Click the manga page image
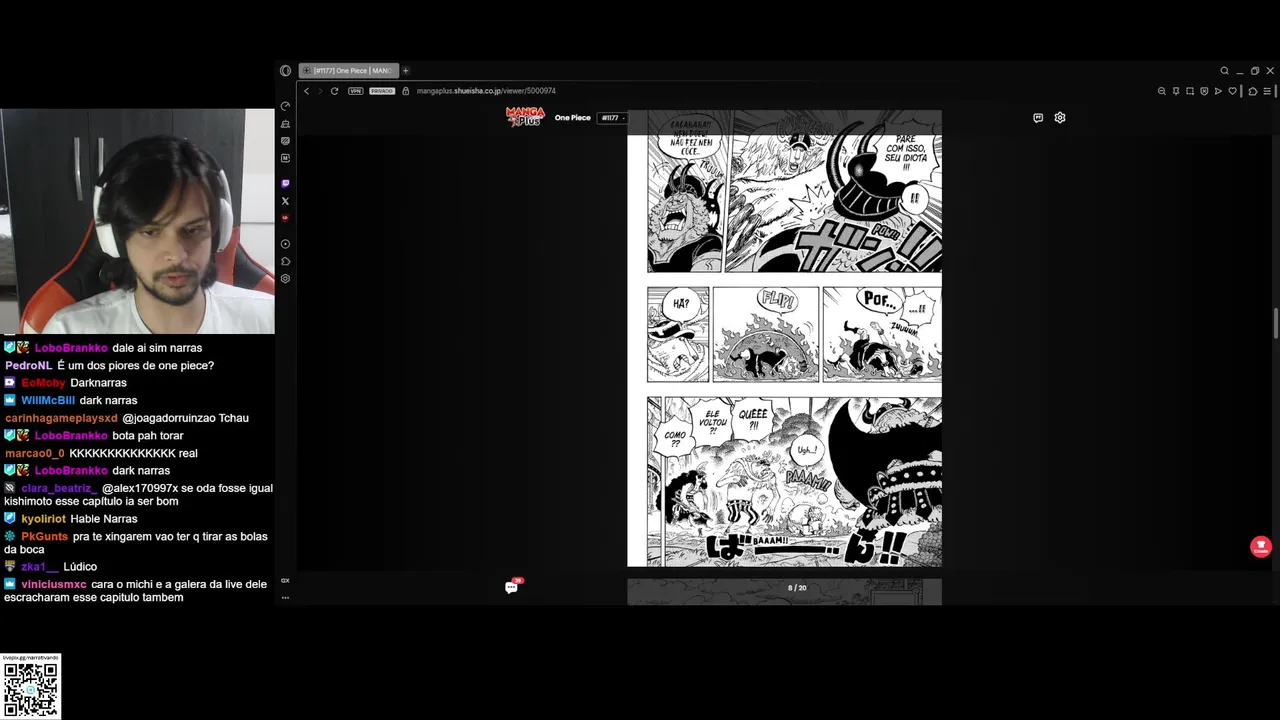The height and width of the screenshot is (720, 1280). (x=784, y=338)
